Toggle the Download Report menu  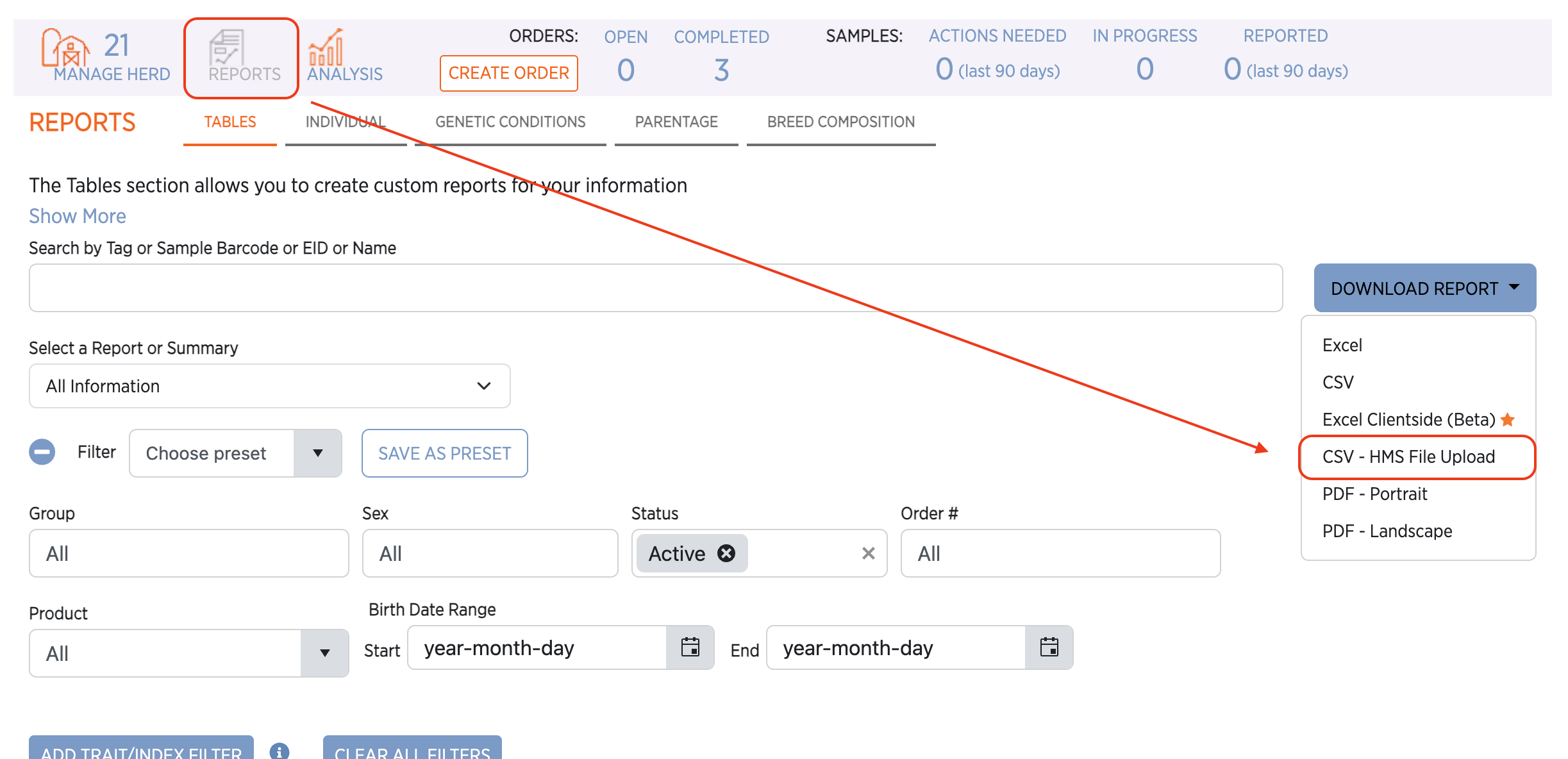(x=1424, y=288)
